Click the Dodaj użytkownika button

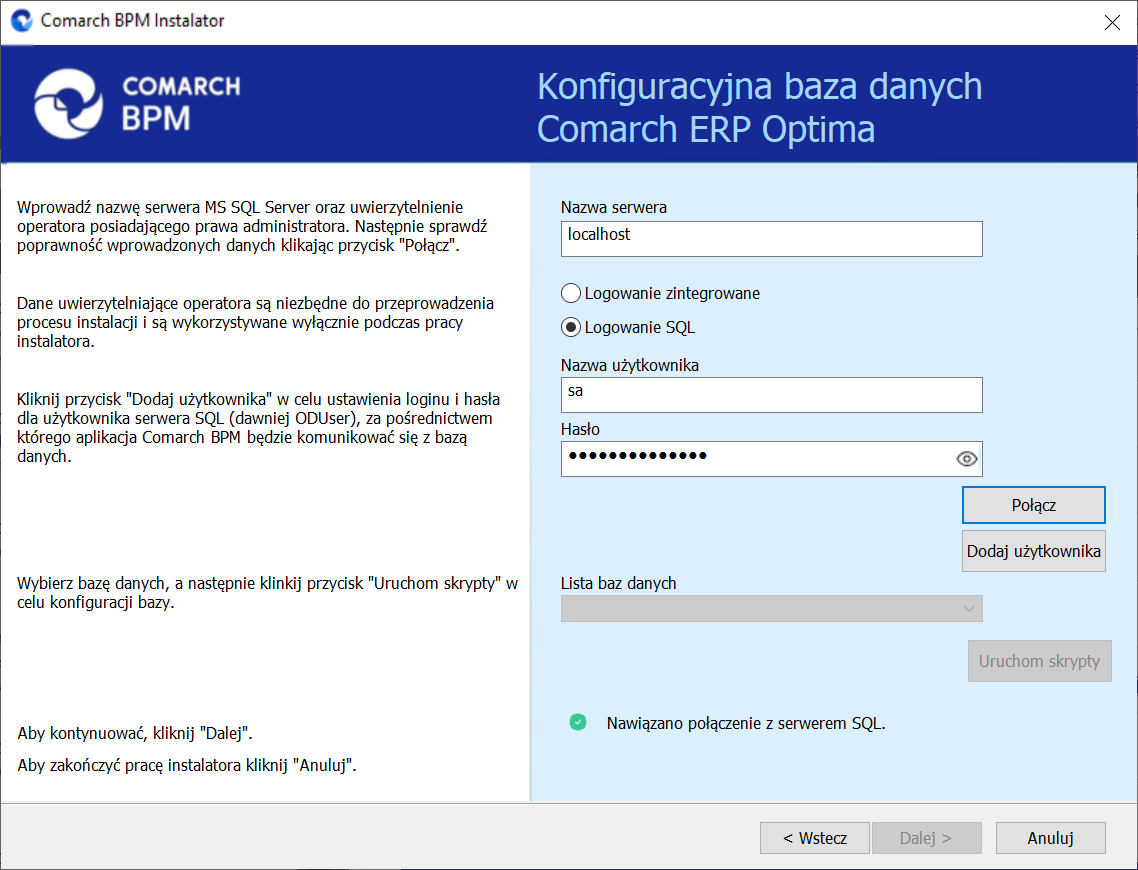[x=1033, y=551]
